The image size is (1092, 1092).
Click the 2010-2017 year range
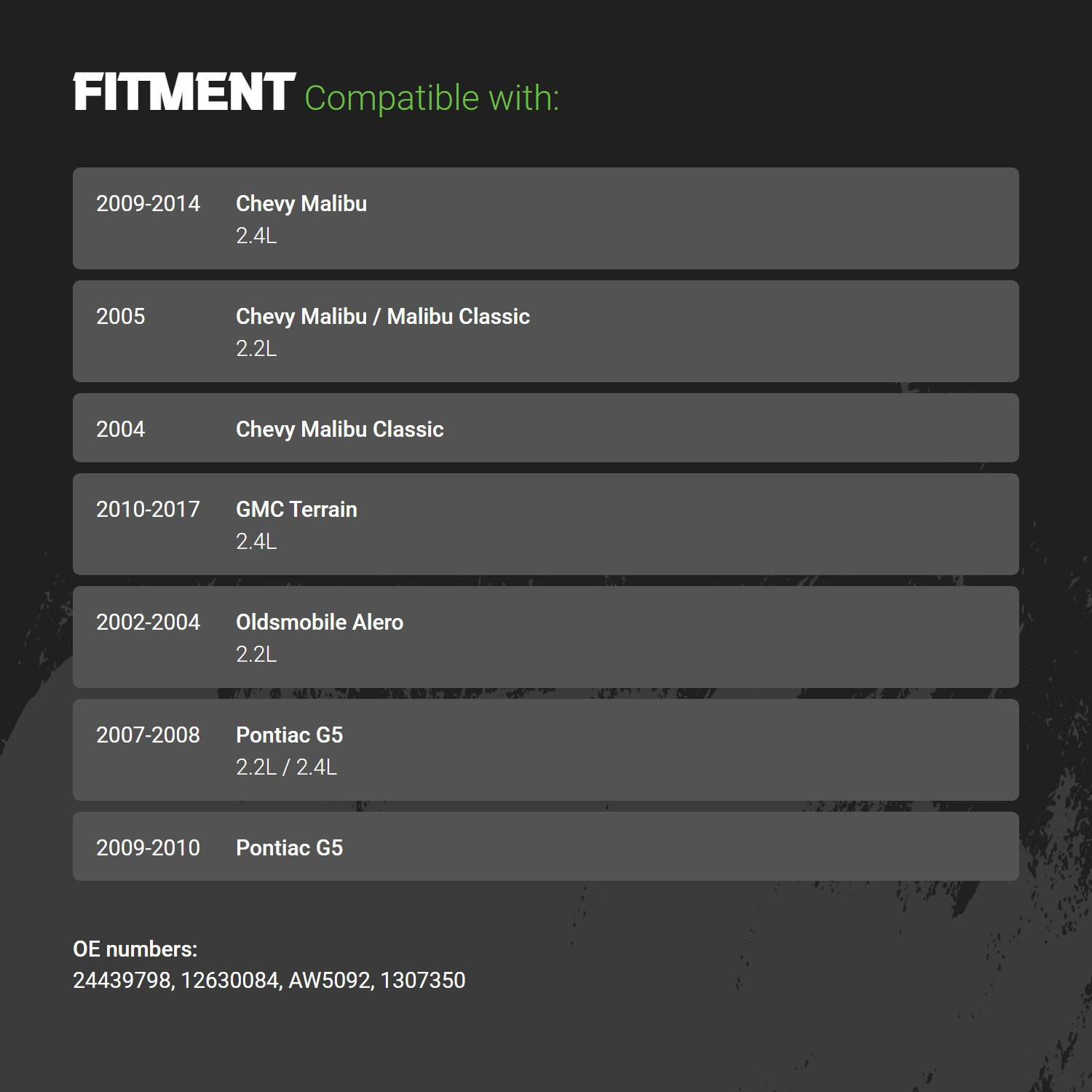148,510
